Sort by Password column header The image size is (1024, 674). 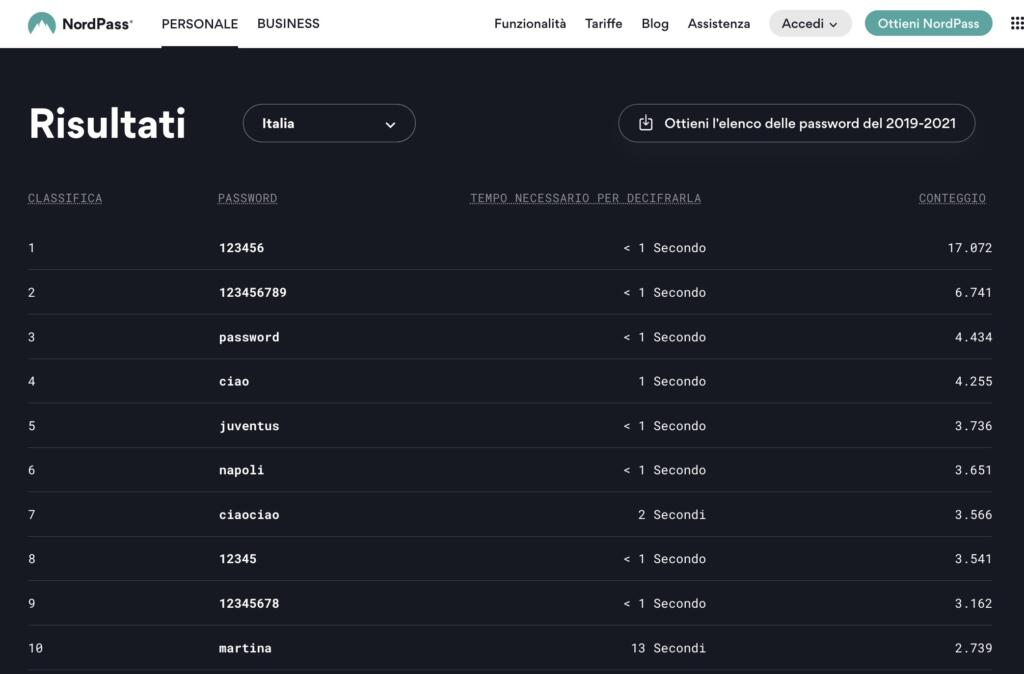coord(247,198)
